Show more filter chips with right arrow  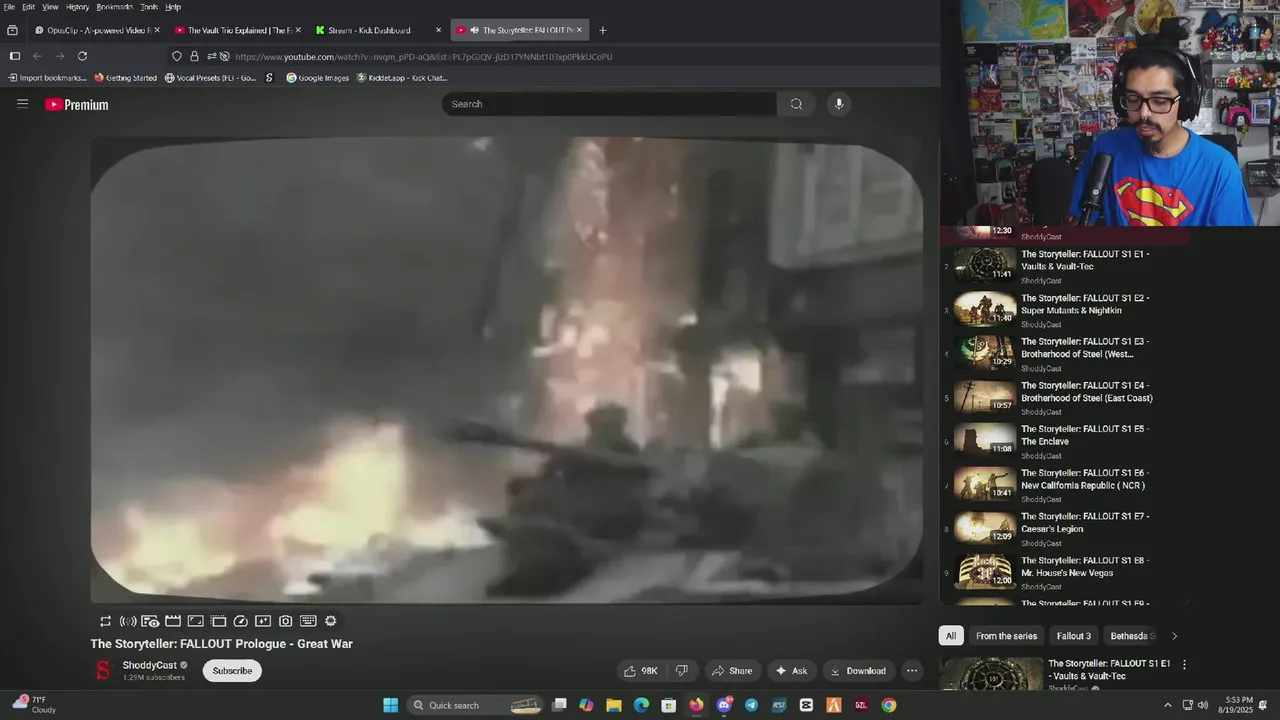[x=1174, y=636]
